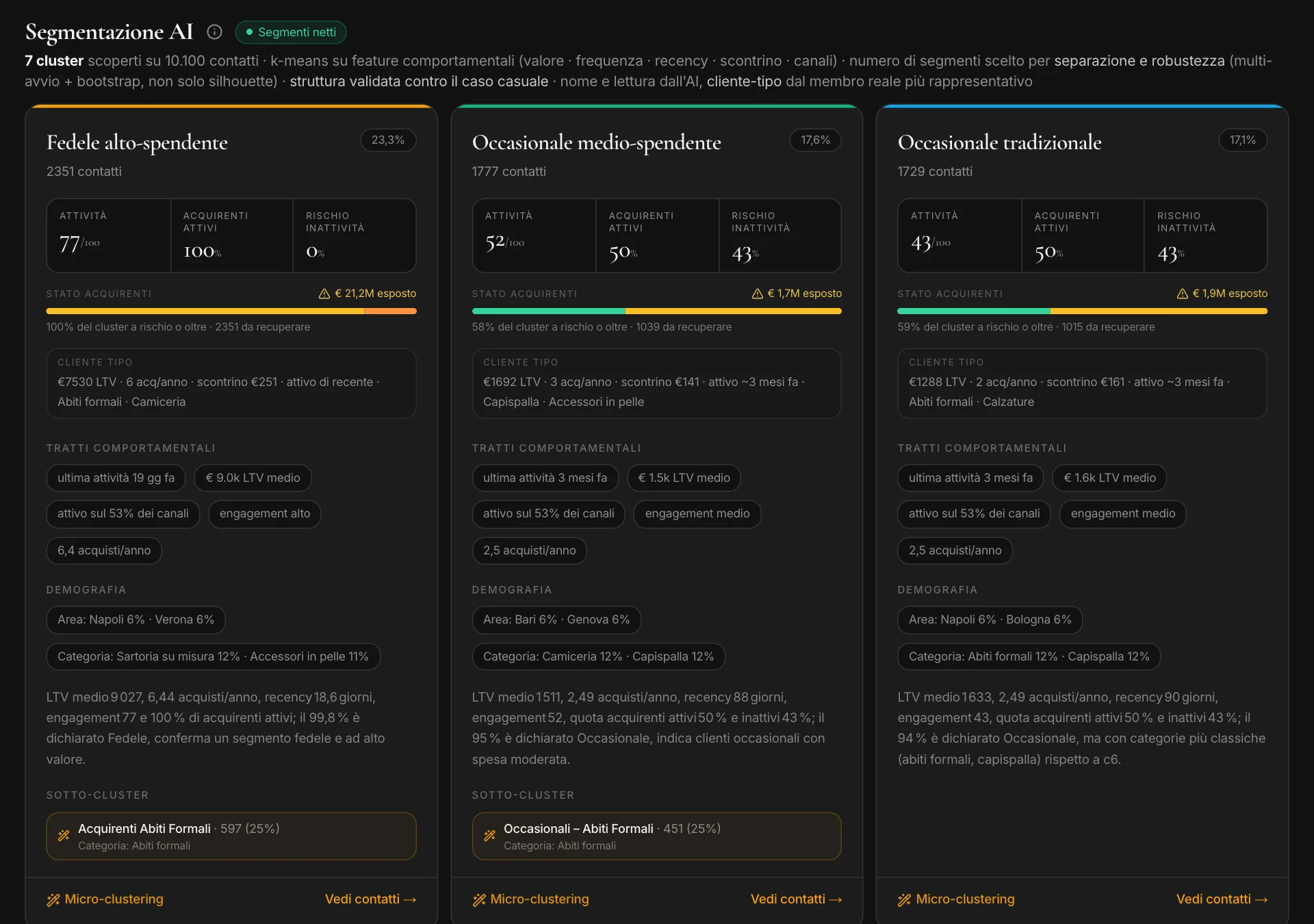Click the '1777 contatti' count

coord(508,172)
